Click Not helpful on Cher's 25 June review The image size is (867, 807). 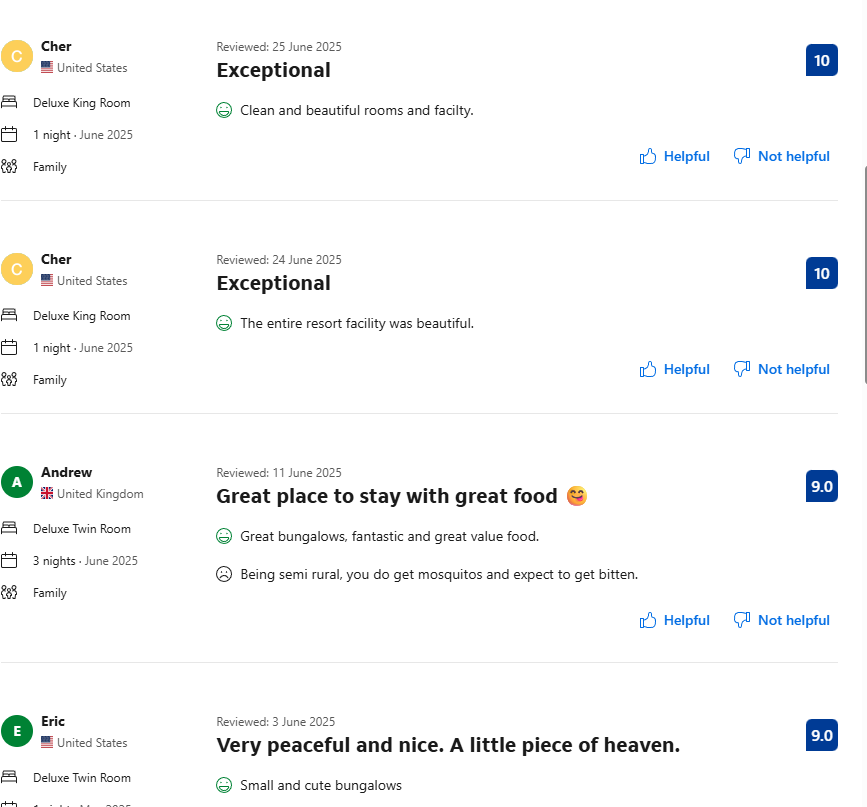(782, 156)
